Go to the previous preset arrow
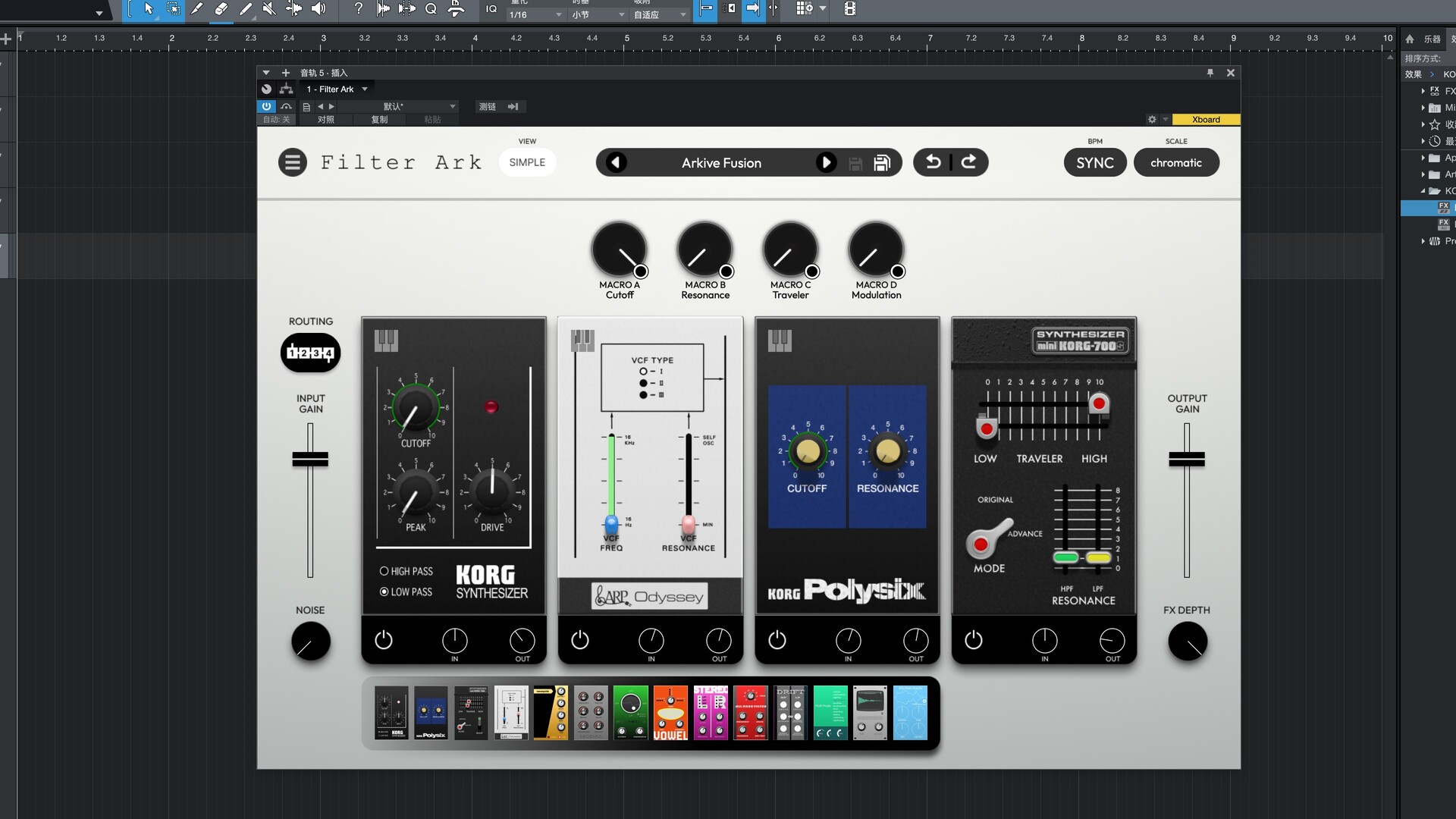 tap(616, 162)
